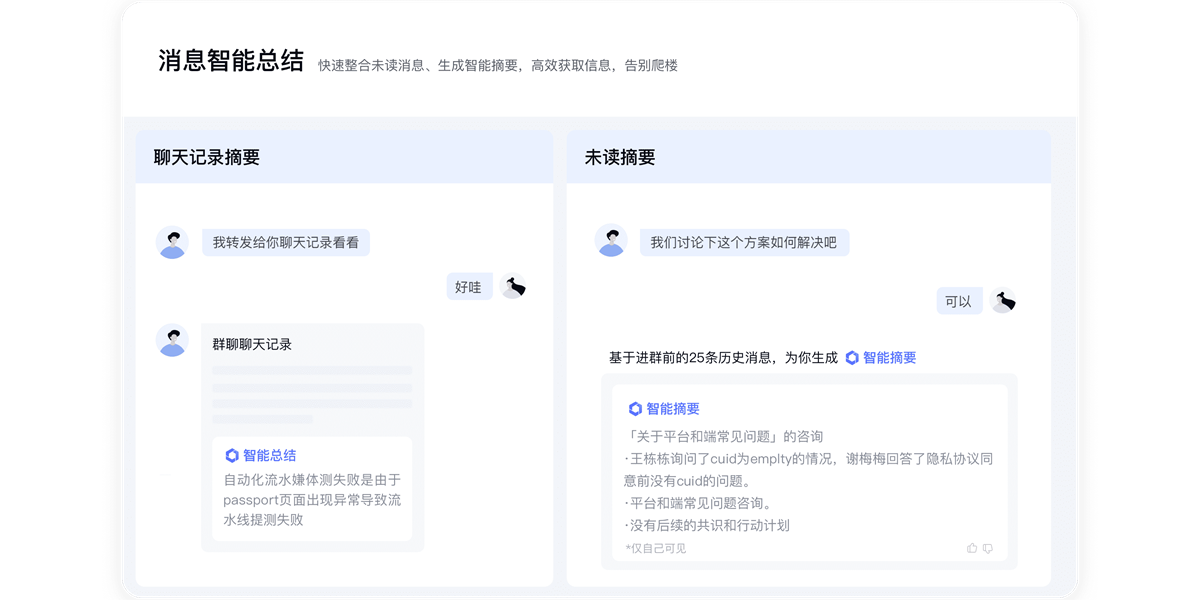Click the 可以 message bubble

pyautogui.click(x=959, y=301)
